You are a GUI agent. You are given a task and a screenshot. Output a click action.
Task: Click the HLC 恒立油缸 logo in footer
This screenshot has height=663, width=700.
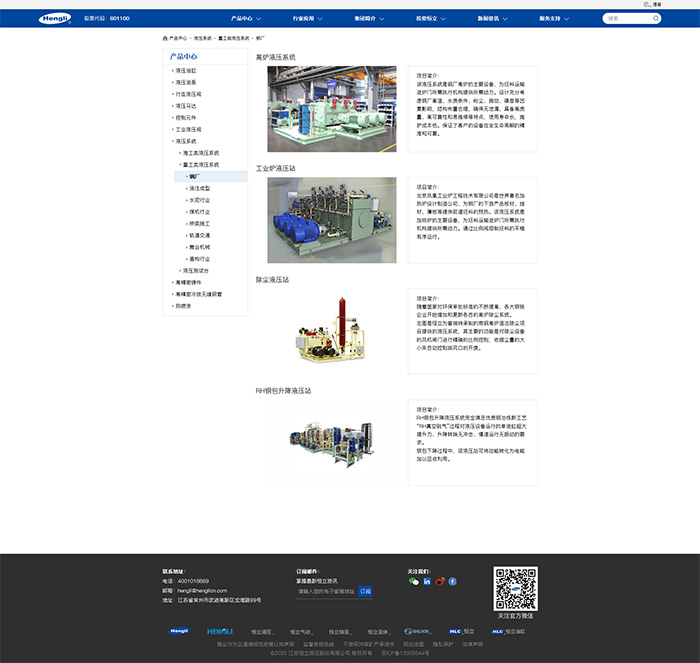click(508, 631)
